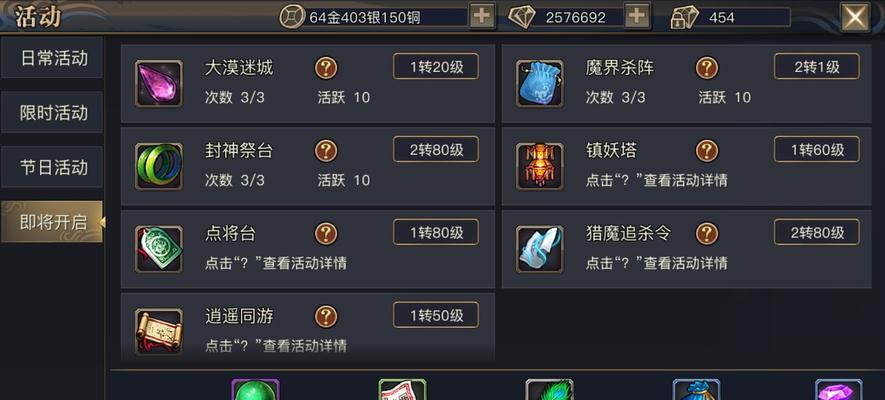Open help question mark for 大漠迷城
This screenshot has width=885, height=400.
326,68
